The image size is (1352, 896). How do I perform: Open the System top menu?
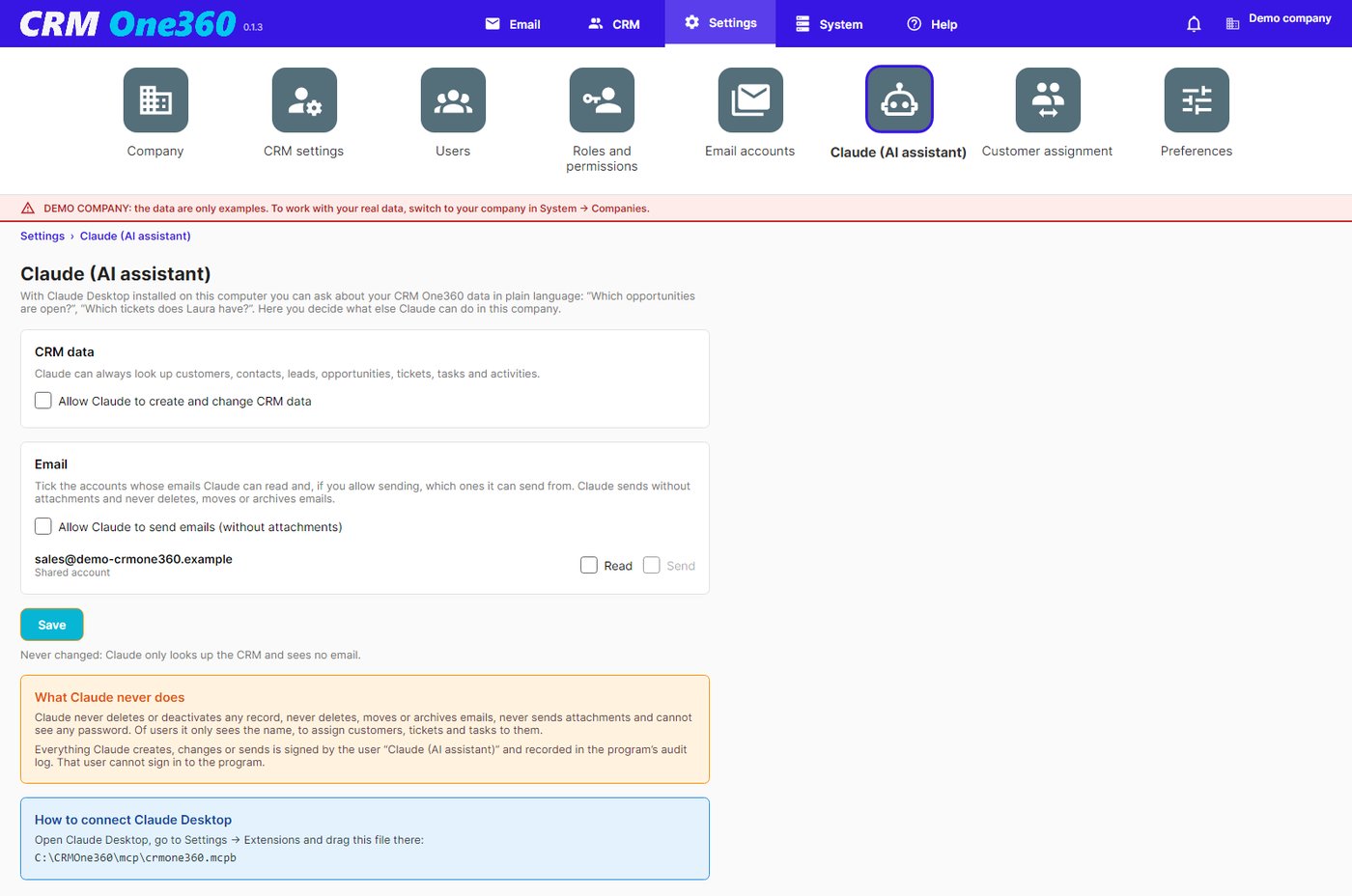pyautogui.click(x=830, y=24)
